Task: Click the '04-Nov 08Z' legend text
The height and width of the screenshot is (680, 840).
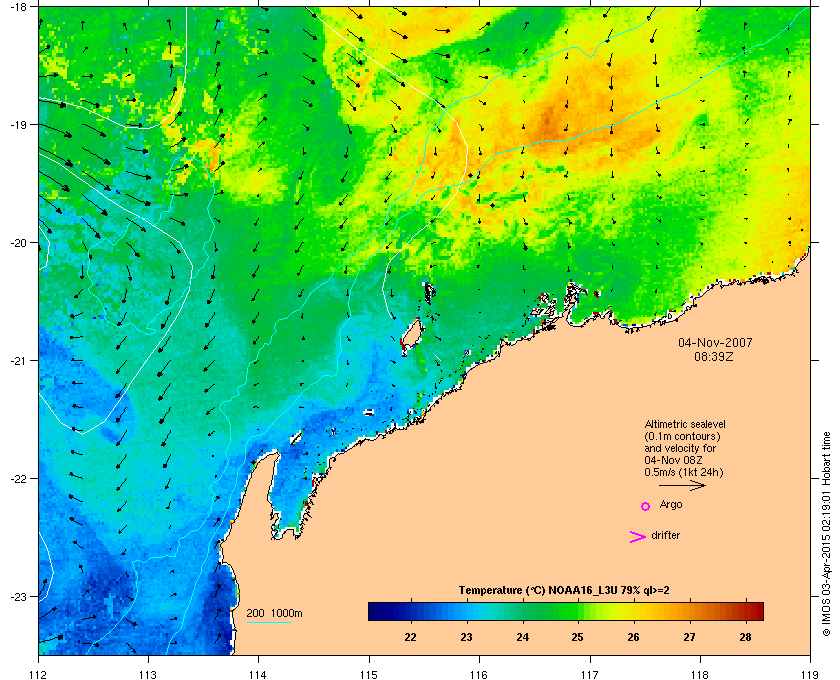Action: point(673,460)
